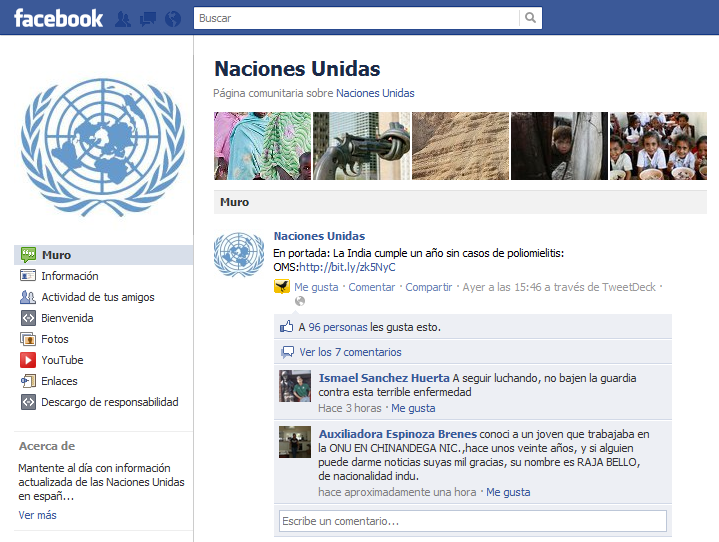Open the Ayer a las 15:46 timestamp

(x=502, y=287)
